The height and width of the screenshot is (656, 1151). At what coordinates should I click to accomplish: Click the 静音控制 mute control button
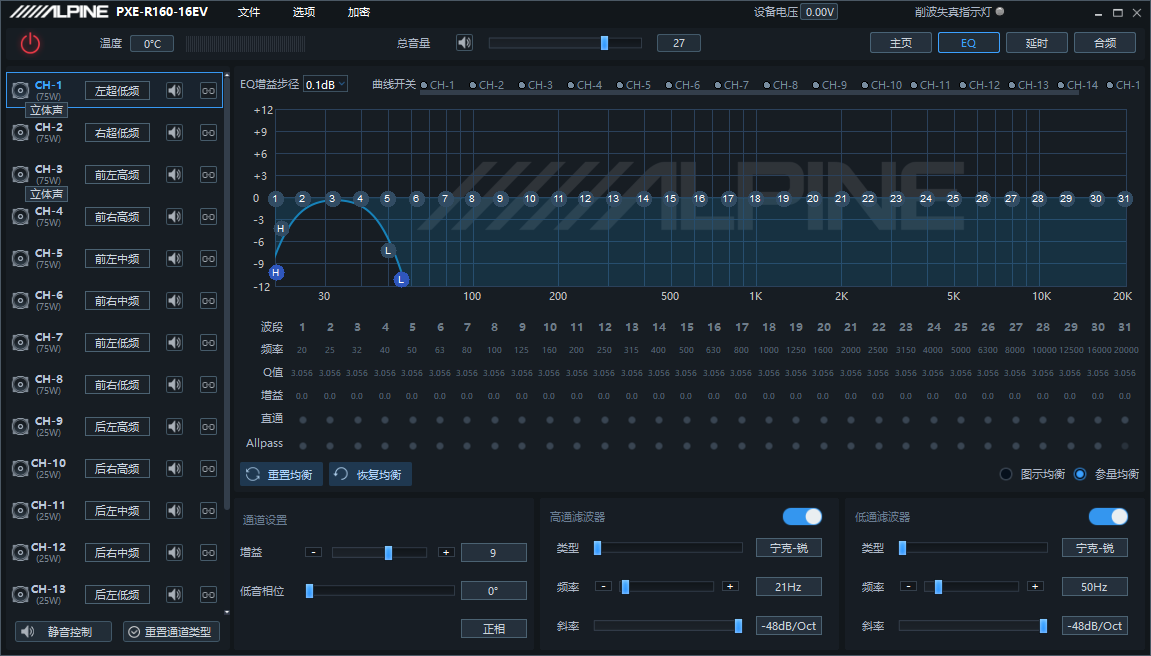[62, 632]
